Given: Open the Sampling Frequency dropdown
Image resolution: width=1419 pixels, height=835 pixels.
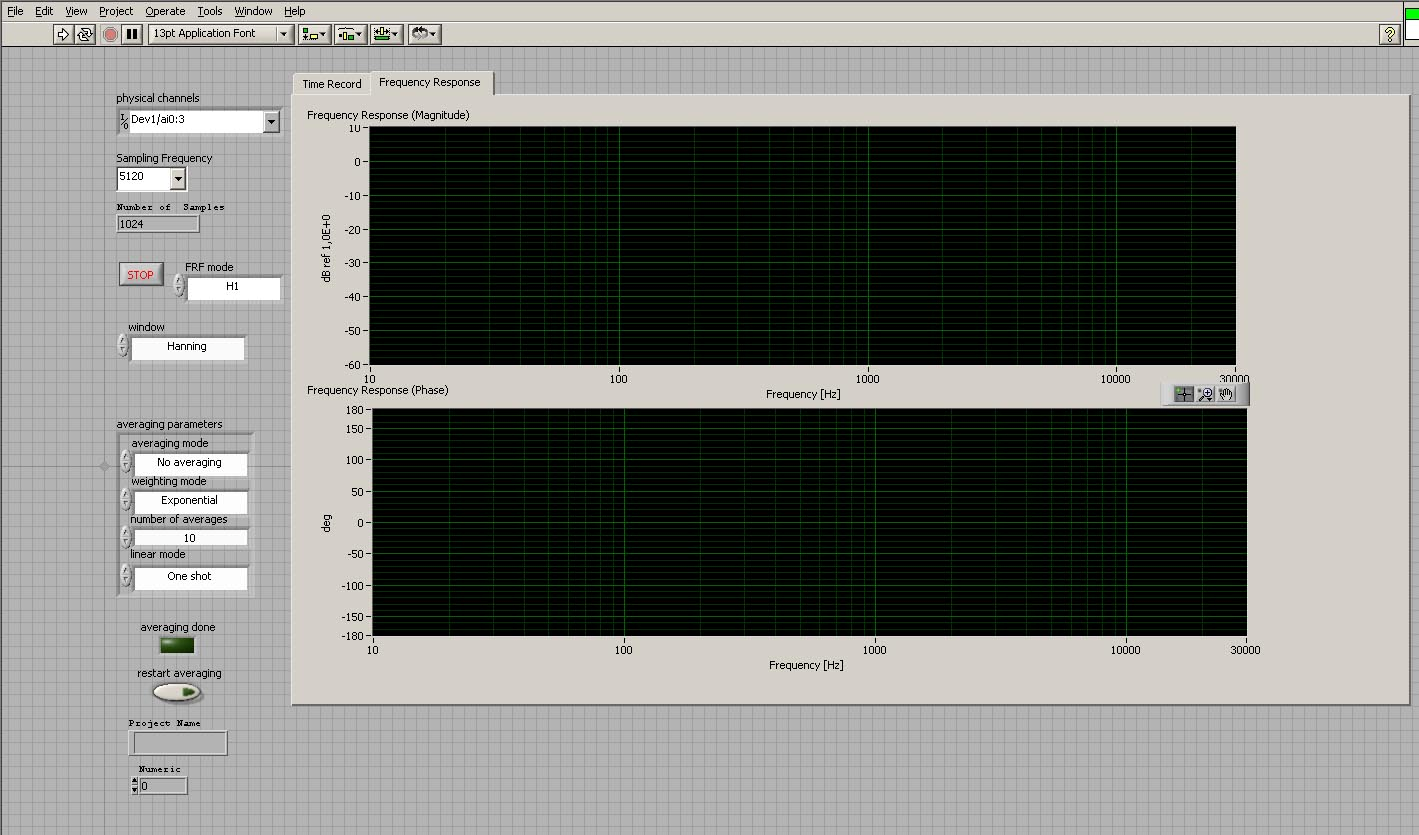Looking at the screenshot, I should point(178,179).
